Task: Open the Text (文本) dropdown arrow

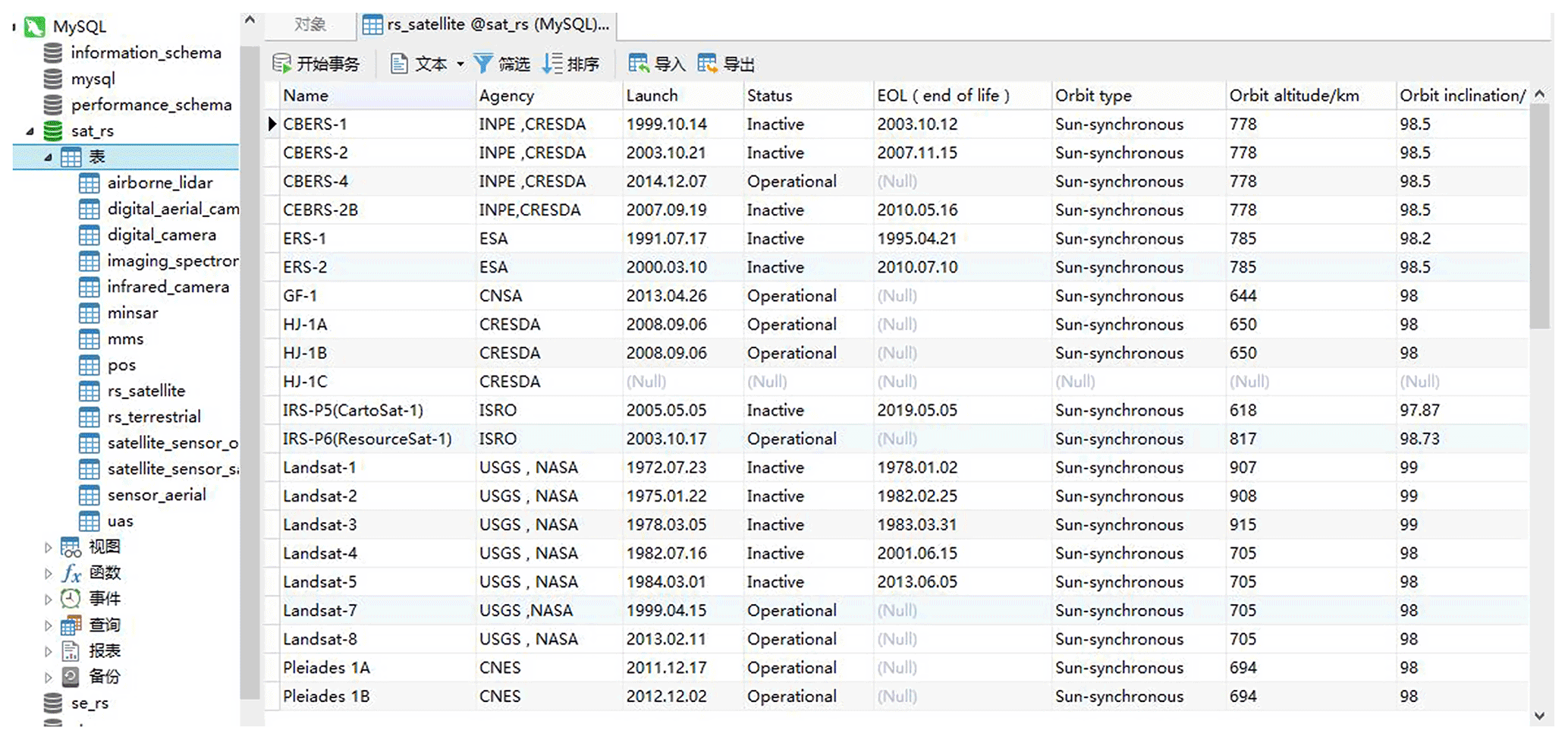Action: coord(460,65)
